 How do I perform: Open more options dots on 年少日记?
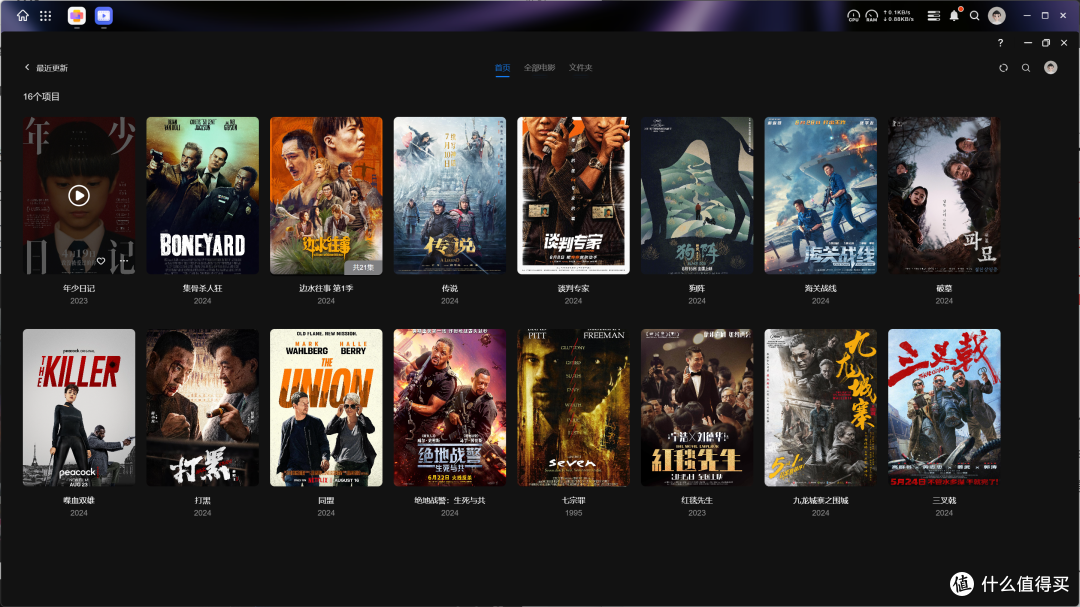point(124,261)
